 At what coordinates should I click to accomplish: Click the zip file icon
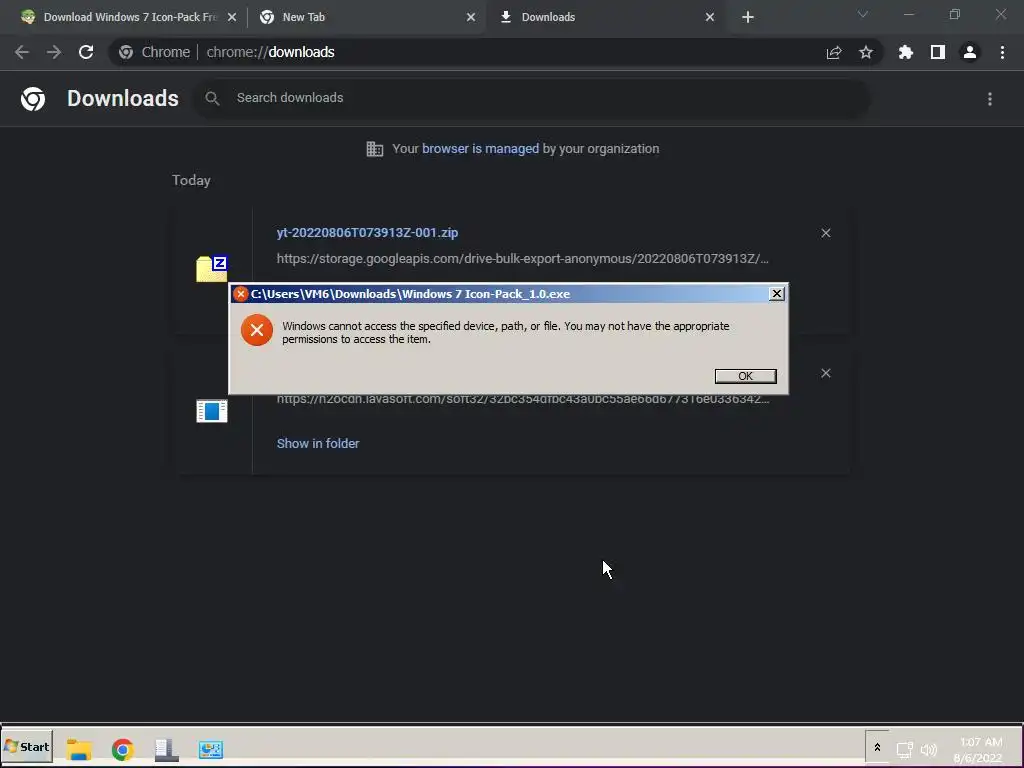pos(212,268)
